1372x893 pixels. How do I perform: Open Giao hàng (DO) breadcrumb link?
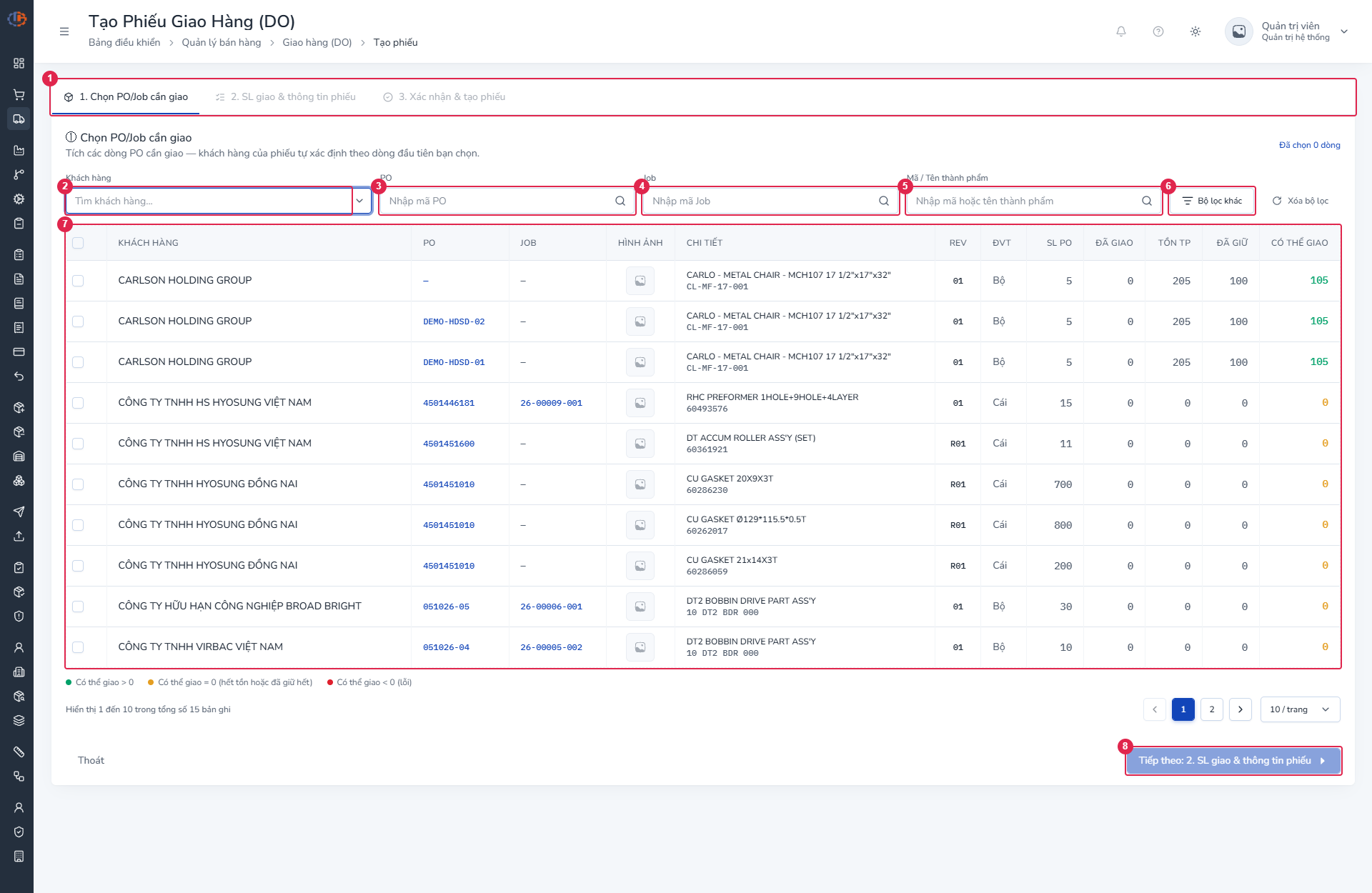317,42
